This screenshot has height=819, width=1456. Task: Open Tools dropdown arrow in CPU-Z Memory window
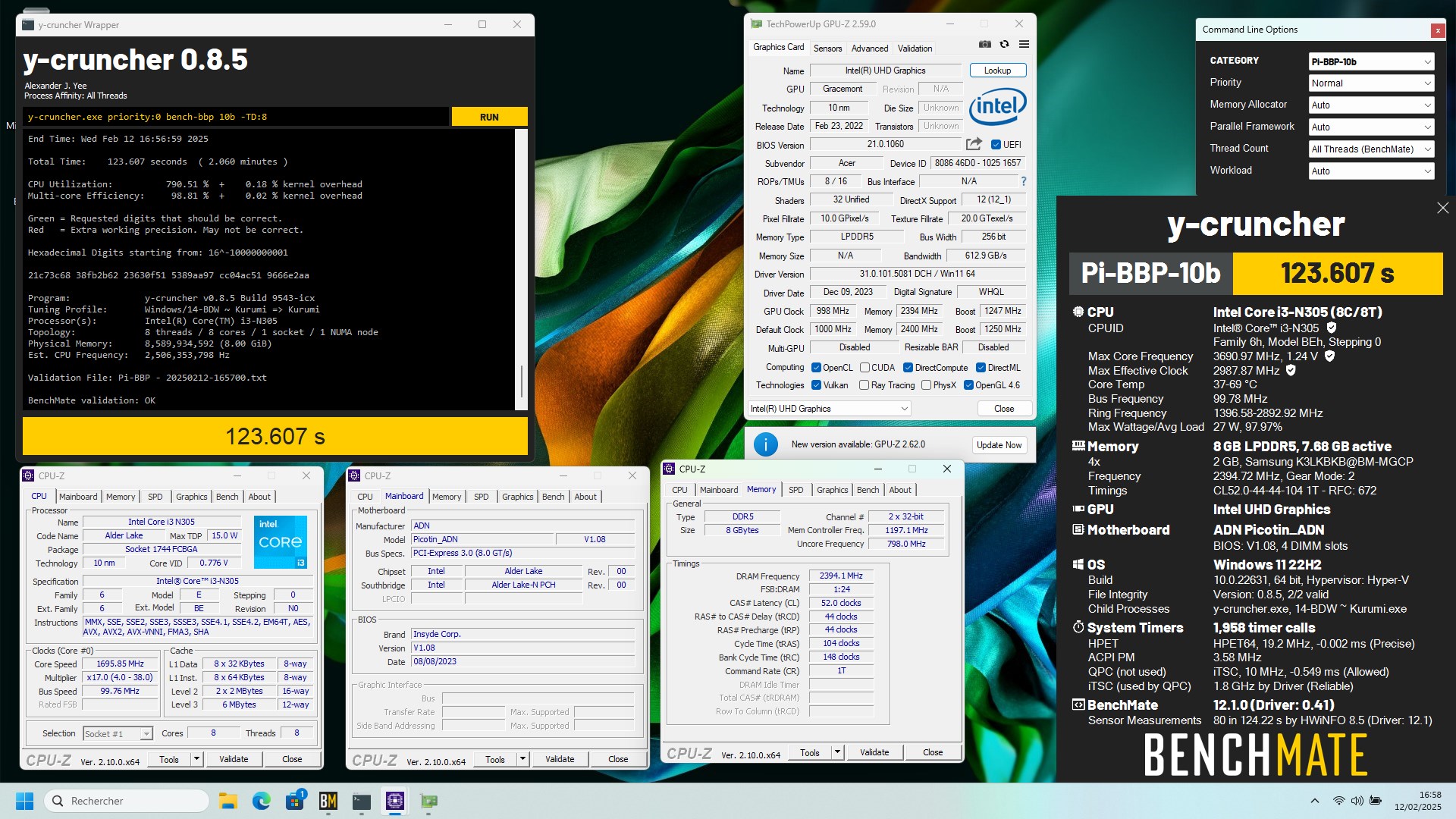coord(837,752)
